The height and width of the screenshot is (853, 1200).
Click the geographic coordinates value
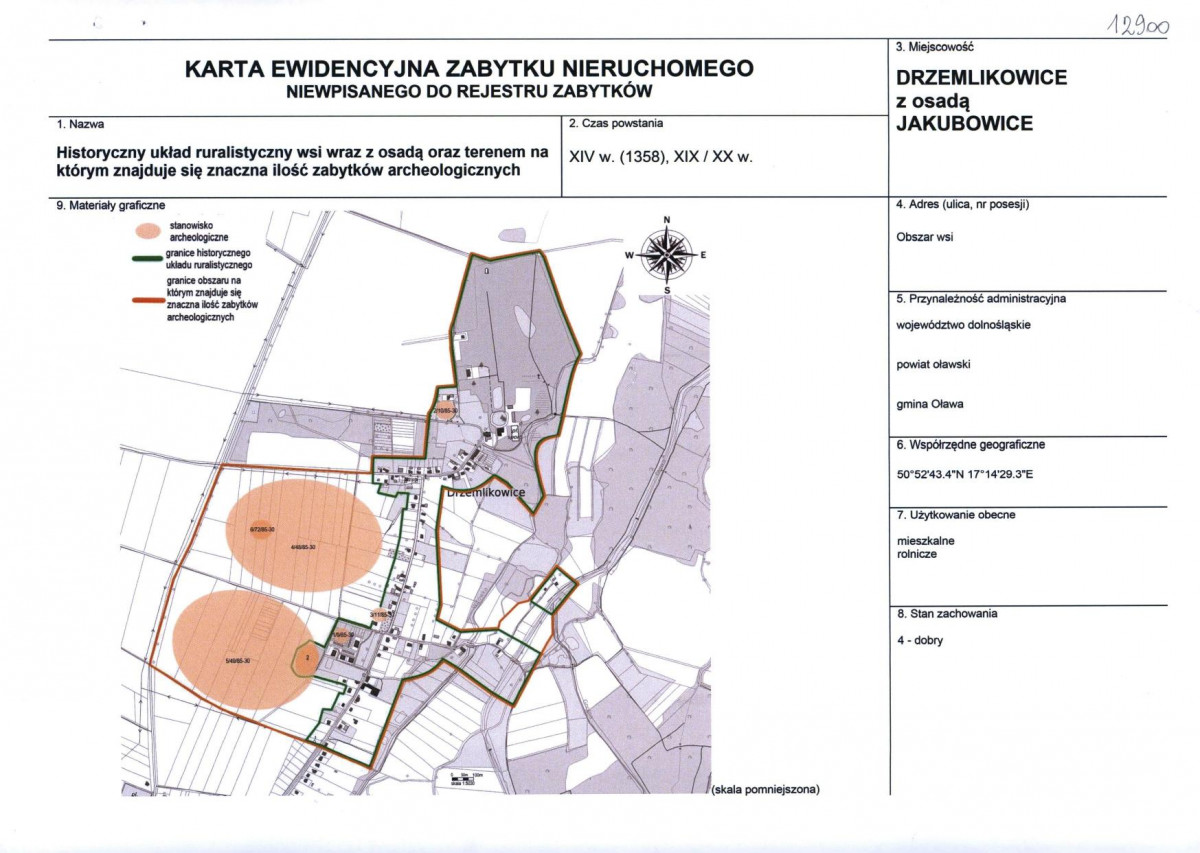coord(965,474)
